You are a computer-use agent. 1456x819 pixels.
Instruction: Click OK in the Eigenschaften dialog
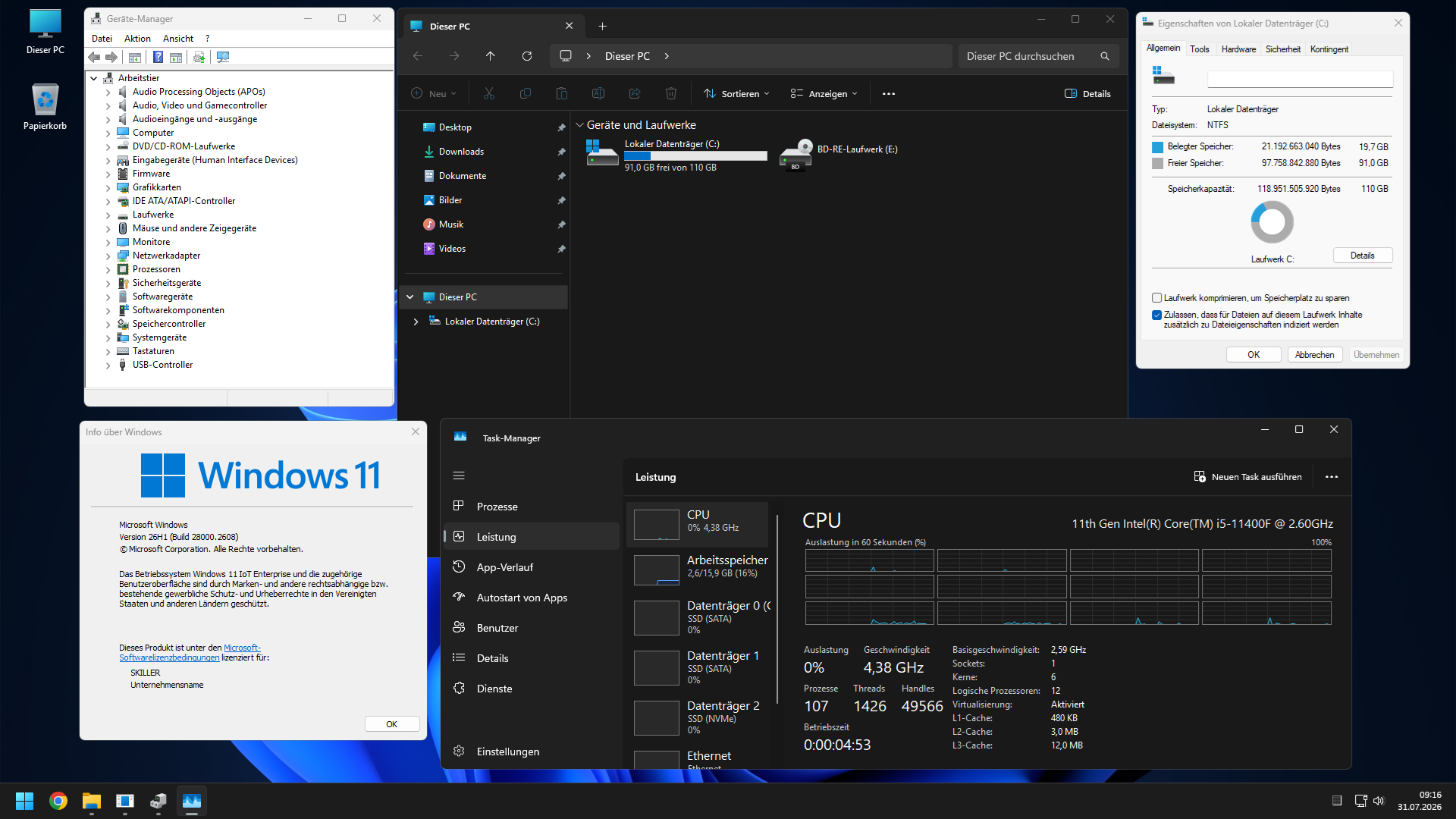pos(1254,355)
